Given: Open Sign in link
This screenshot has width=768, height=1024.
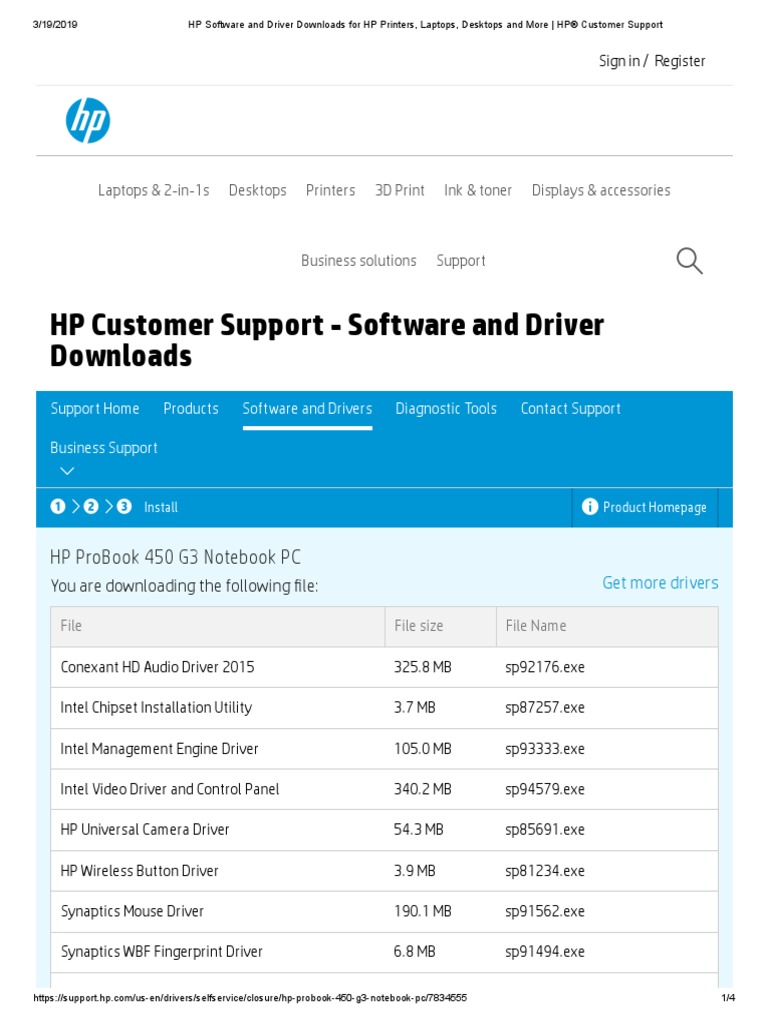Looking at the screenshot, I should [619, 61].
